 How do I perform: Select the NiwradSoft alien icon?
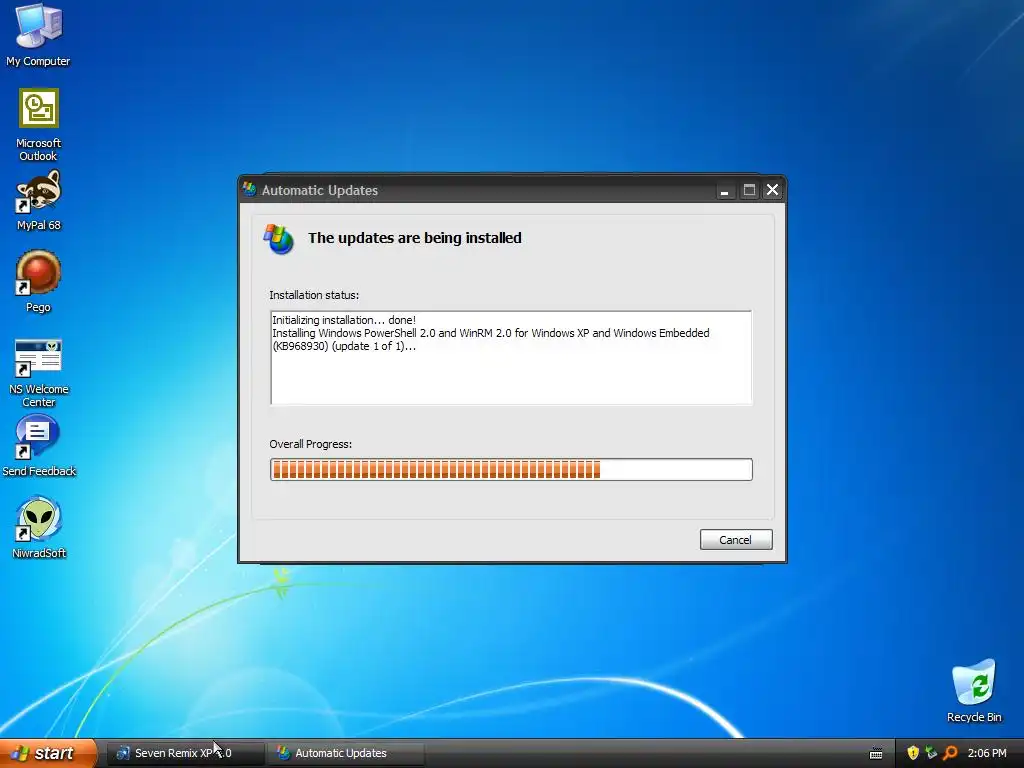tap(39, 528)
